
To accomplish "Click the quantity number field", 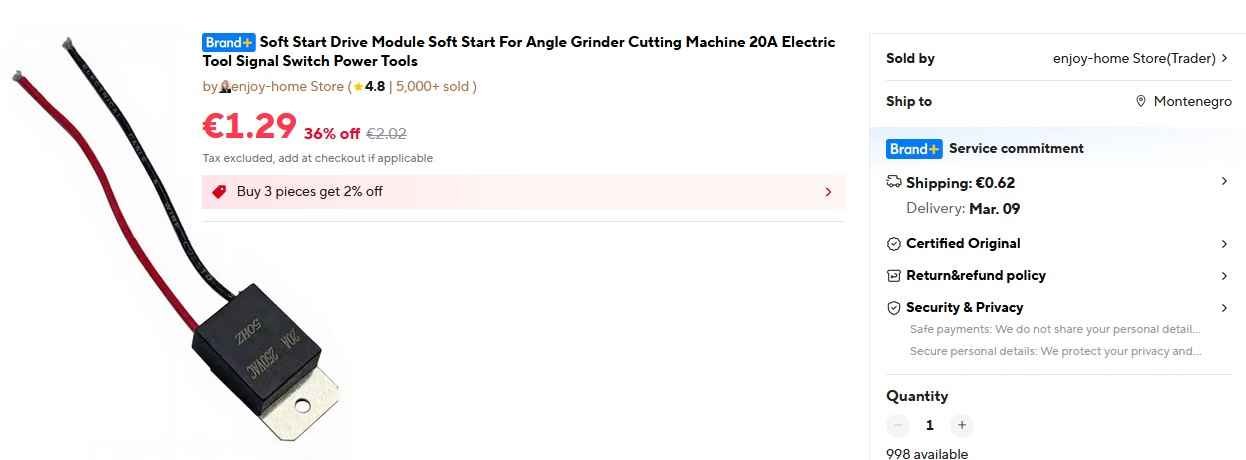I will click(929, 425).
